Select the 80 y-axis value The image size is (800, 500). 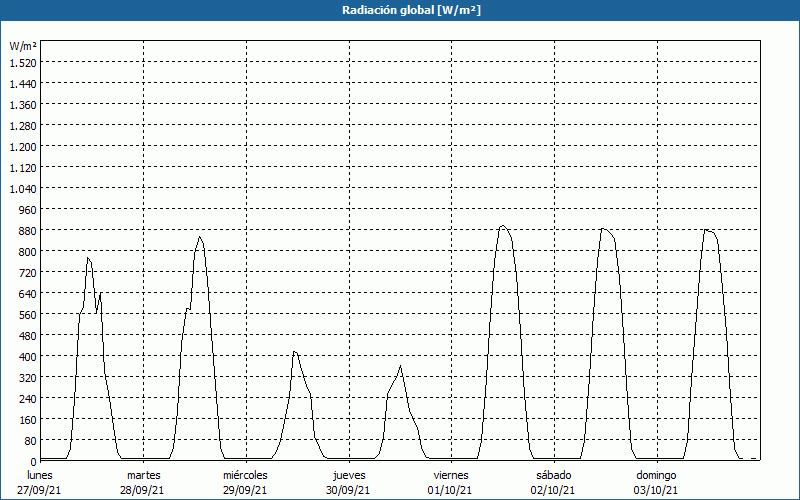[30, 441]
